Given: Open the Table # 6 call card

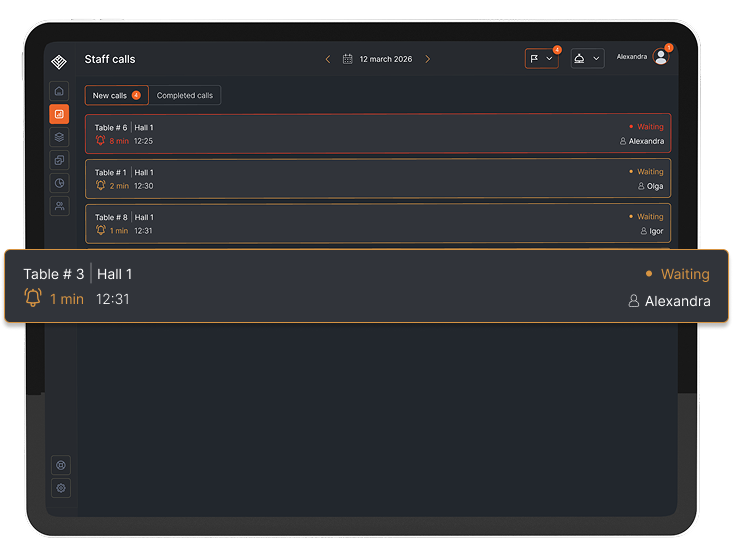Looking at the screenshot, I should (x=377, y=134).
